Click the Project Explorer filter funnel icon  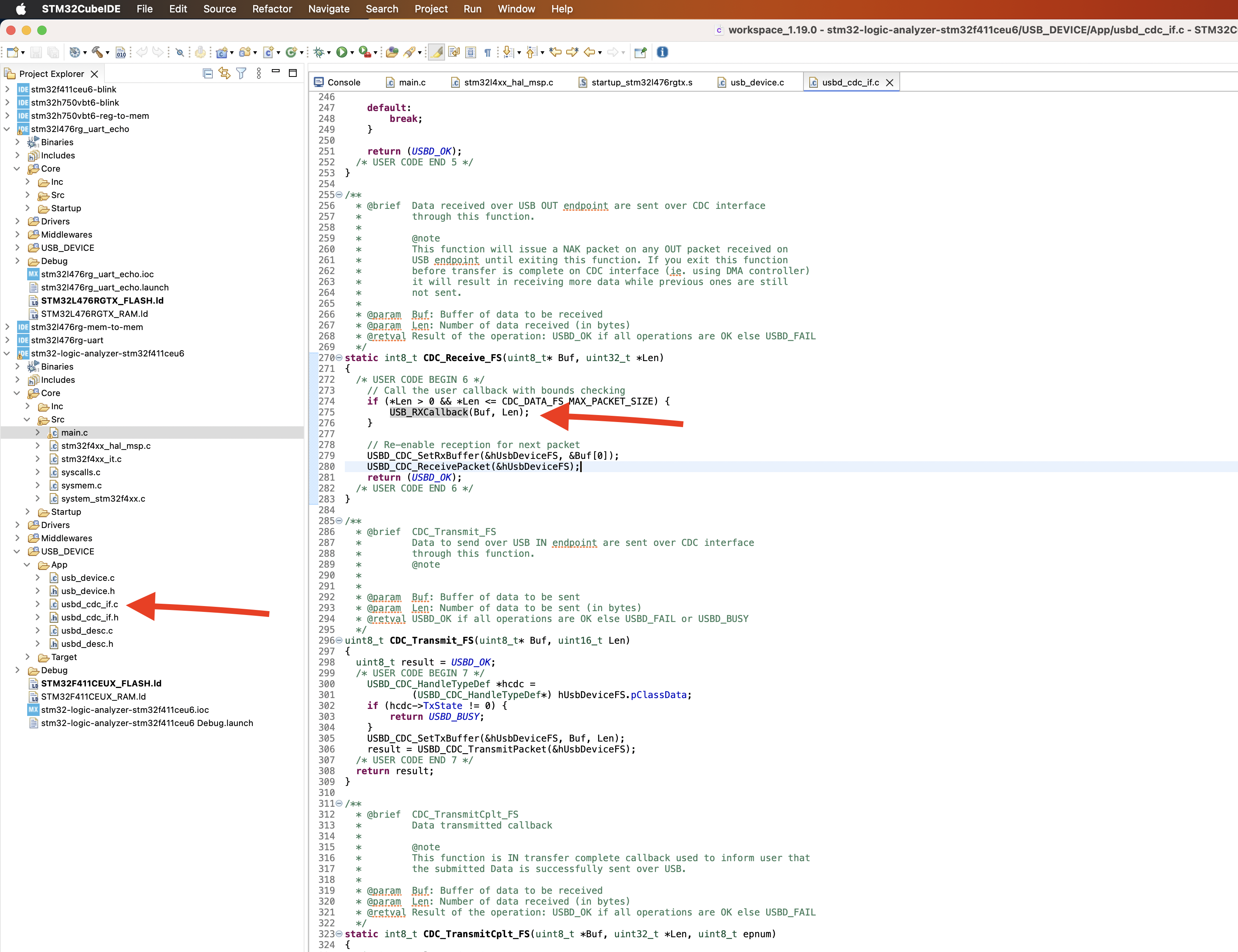(242, 74)
